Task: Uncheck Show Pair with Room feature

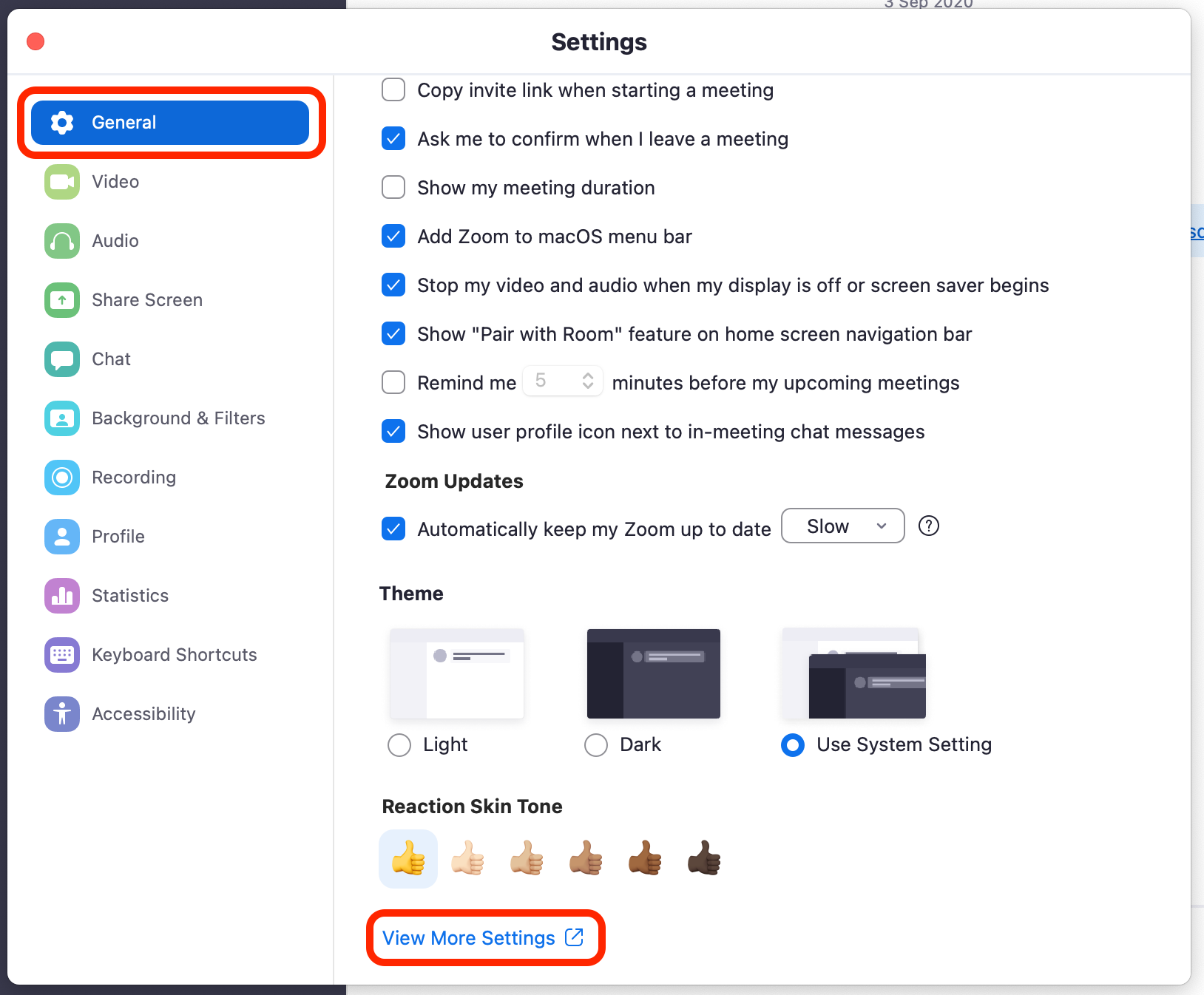Action: pyautogui.click(x=393, y=334)
